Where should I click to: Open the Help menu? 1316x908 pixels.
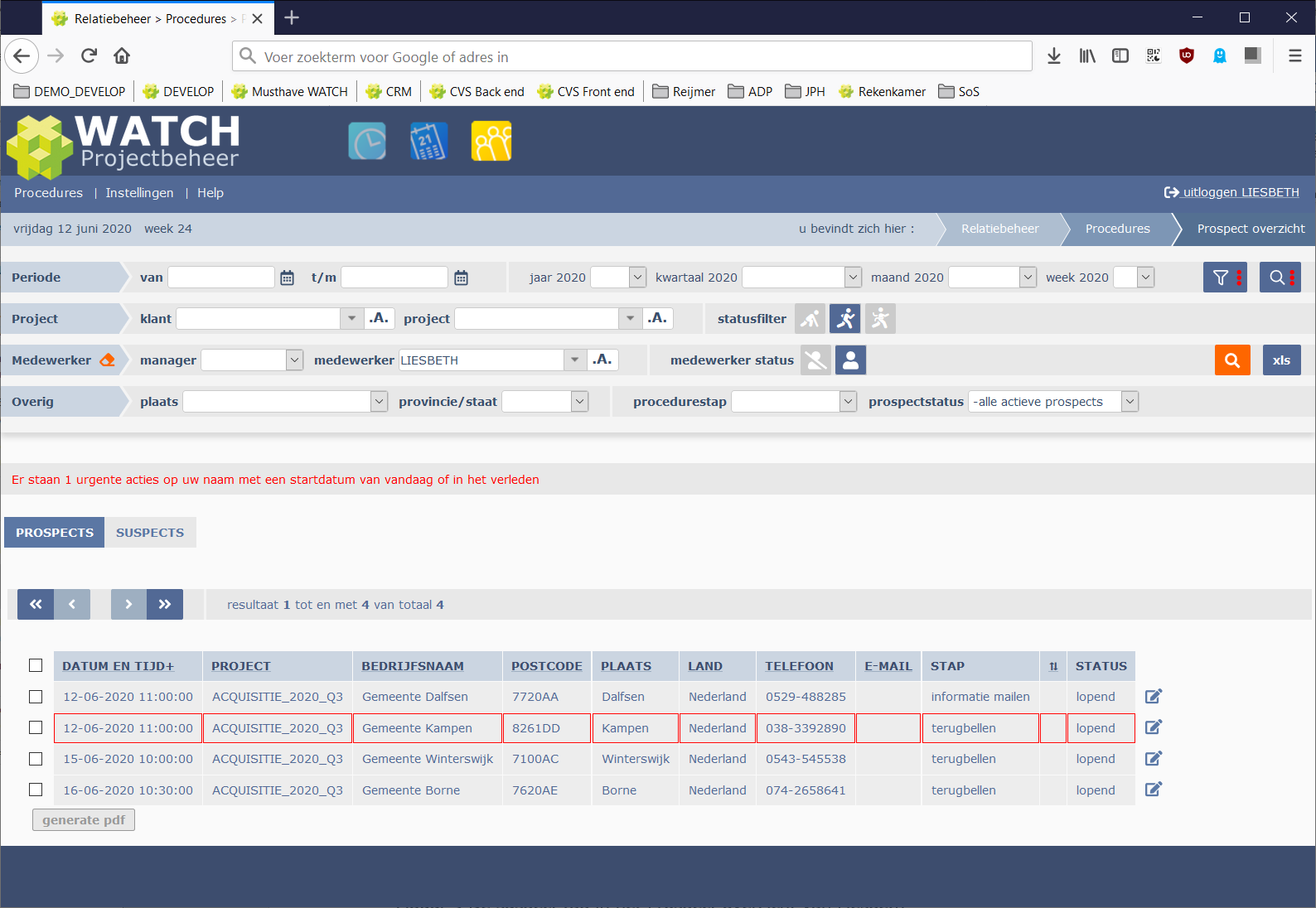point(210,192)
